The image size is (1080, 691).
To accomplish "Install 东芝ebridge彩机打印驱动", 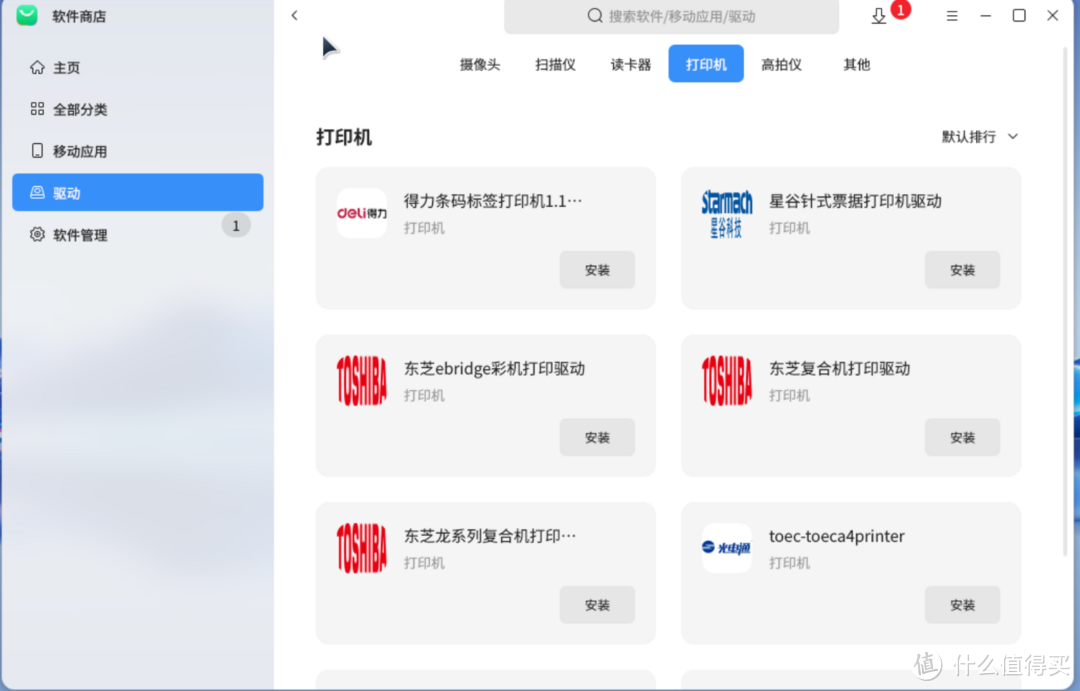I will click(x=597, y=437).
